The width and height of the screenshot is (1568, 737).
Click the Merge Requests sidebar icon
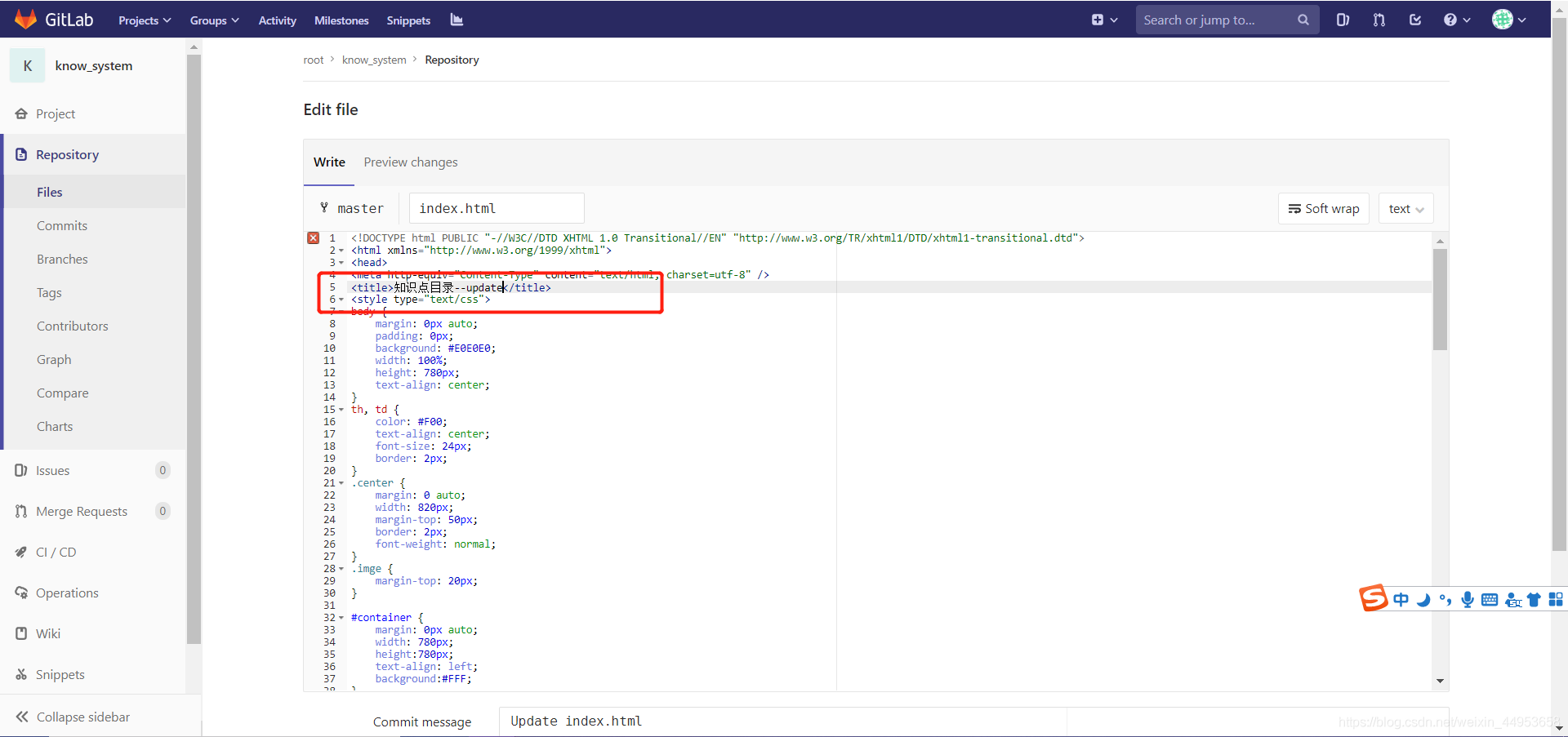tap(21, 511)
